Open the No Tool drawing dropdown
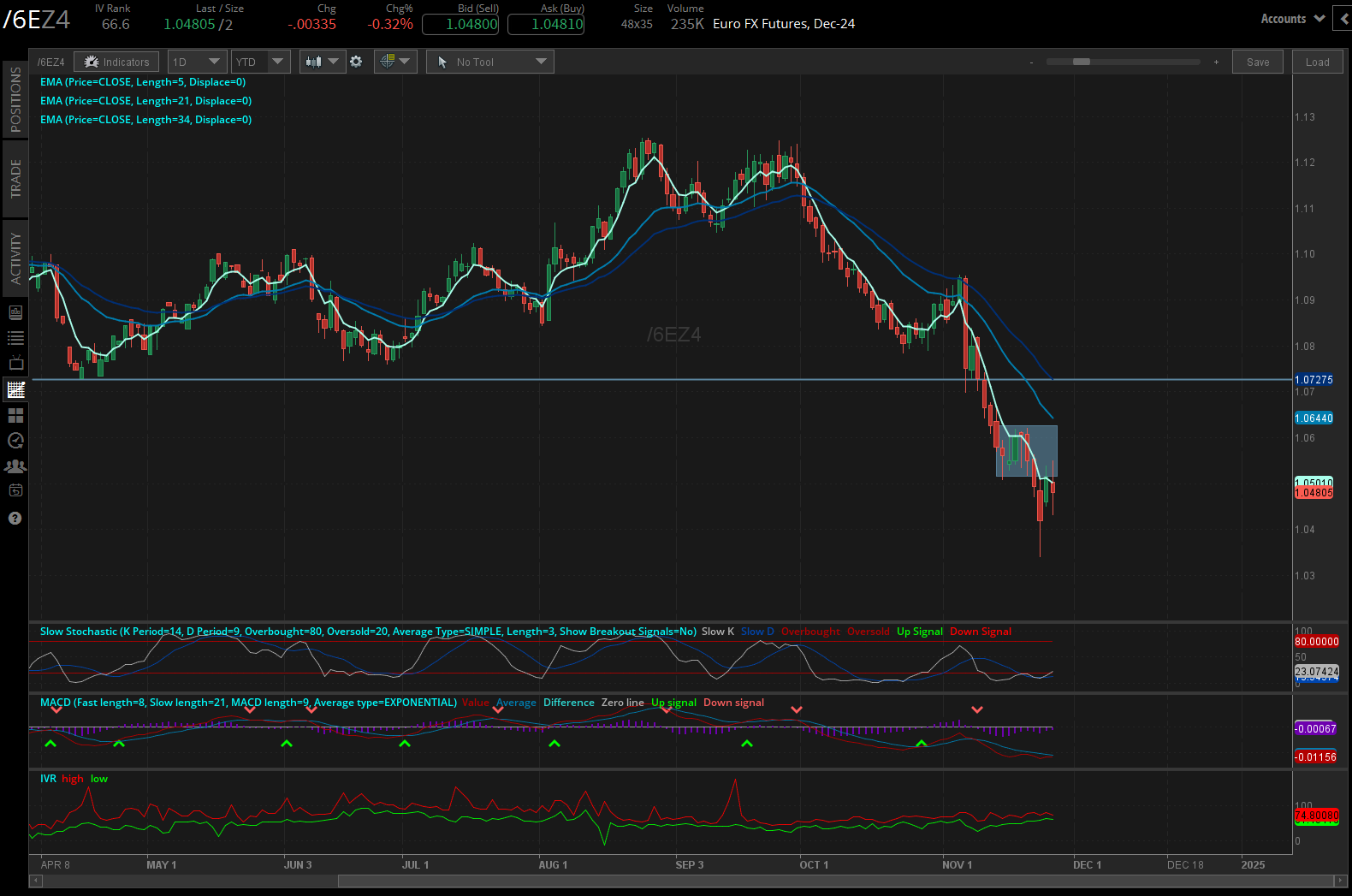 click(x=490, y=62)
